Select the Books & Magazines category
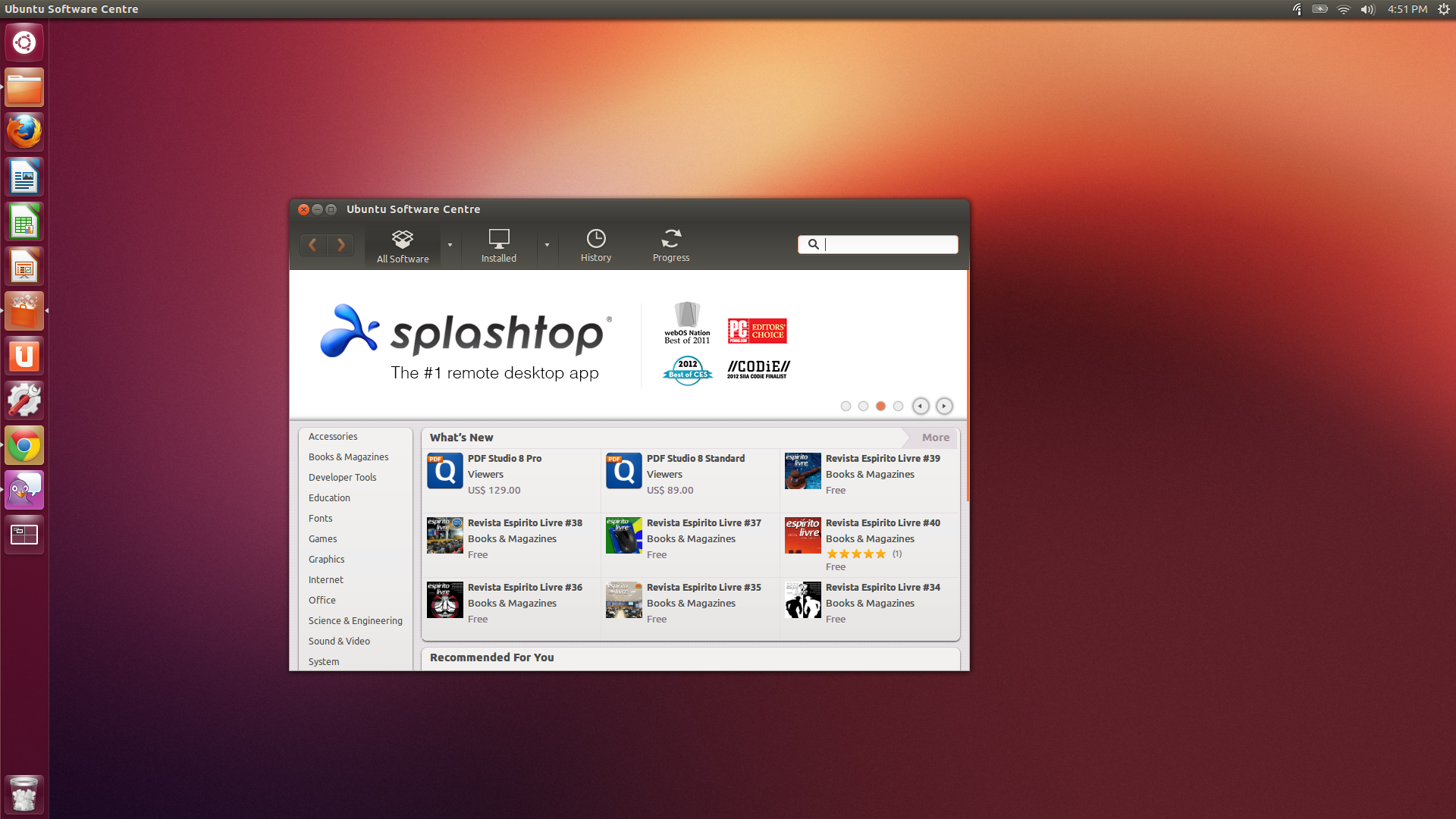The width and height of the screenshot is (1456, 819). click(349, 456)
